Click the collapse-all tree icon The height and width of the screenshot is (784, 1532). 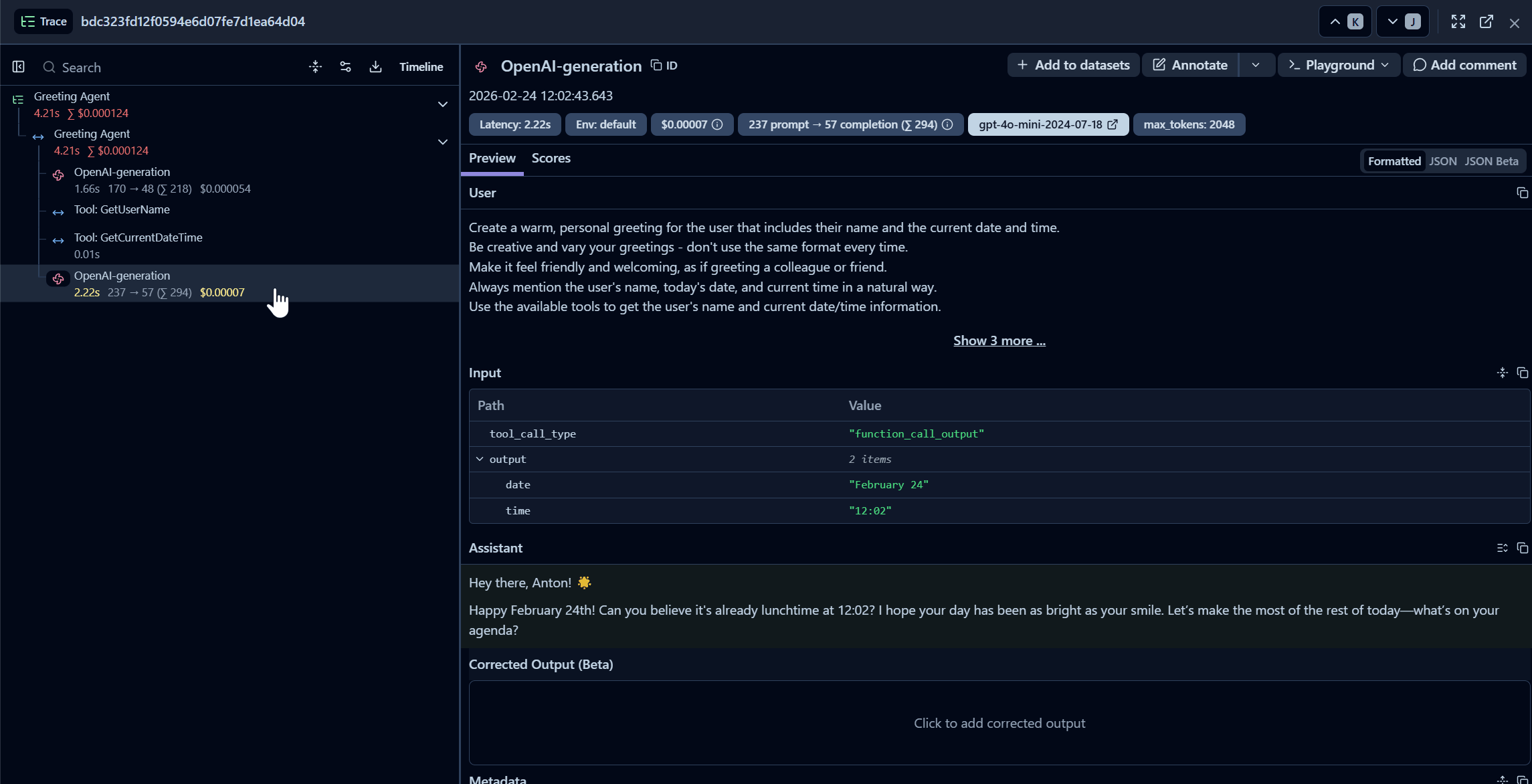pos(315,67)
